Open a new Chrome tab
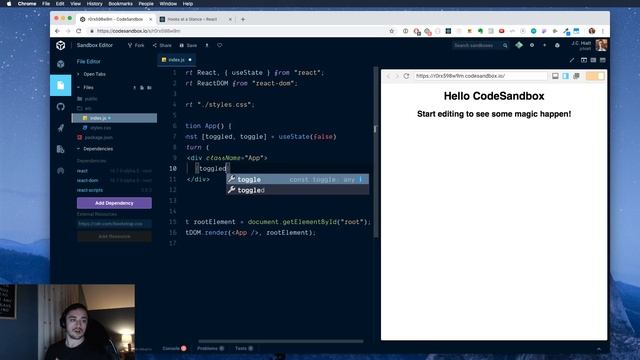640x360 pixels. coord(243,19)
